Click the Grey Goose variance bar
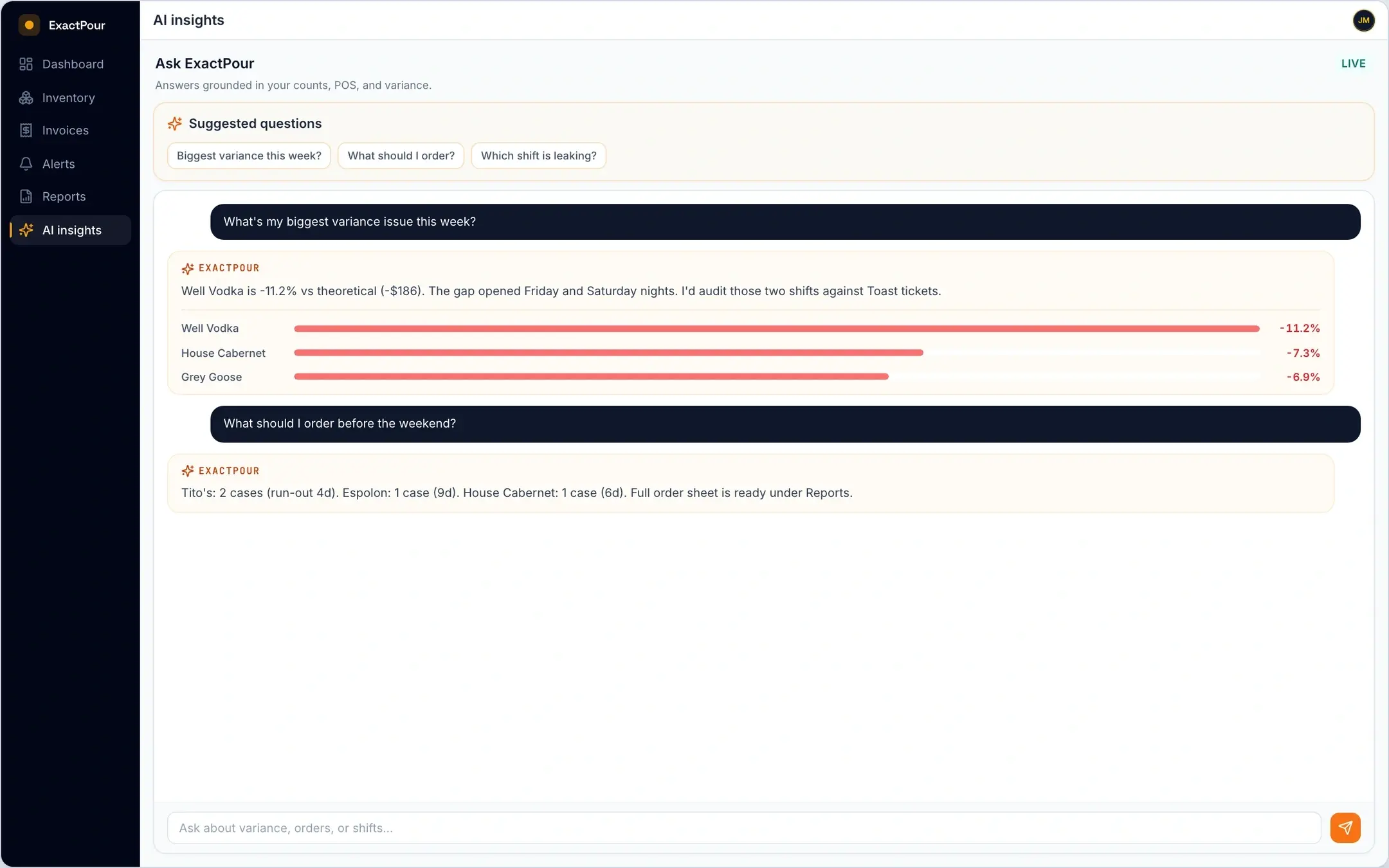This screenshot has width=1389, height=868. [x=591, y=377]
